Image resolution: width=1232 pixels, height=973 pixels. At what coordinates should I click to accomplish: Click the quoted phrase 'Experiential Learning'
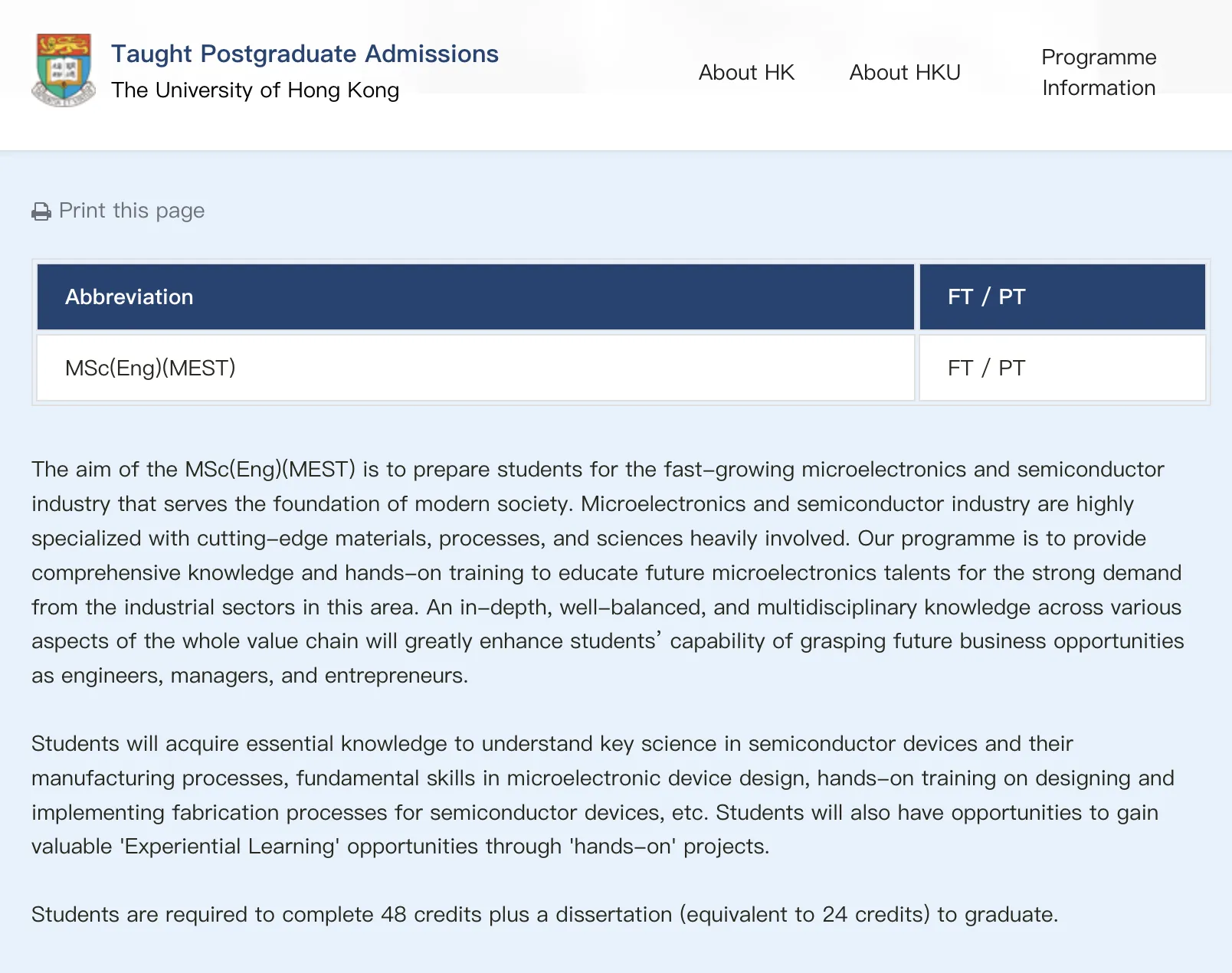point(228,847)
